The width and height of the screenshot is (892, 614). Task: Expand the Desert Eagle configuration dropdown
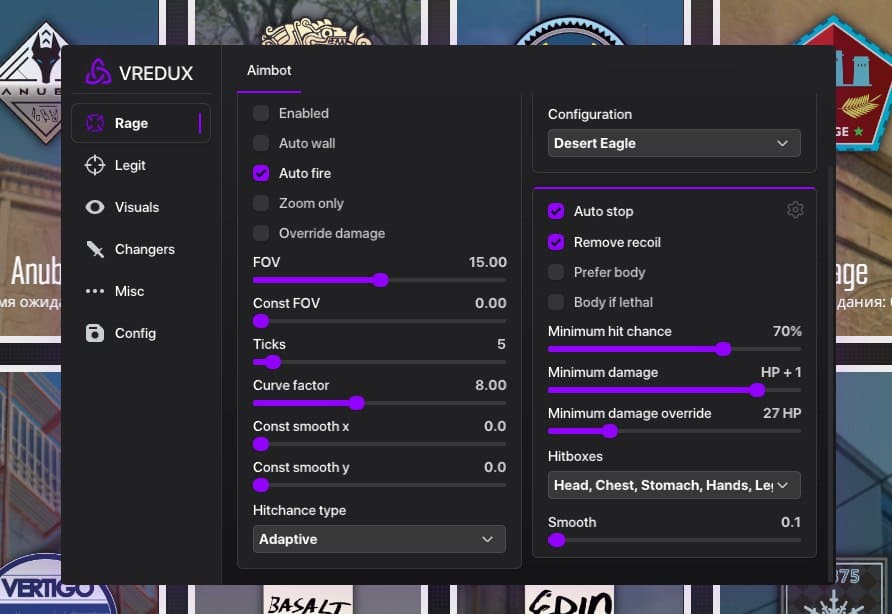(x=674, y=143)
